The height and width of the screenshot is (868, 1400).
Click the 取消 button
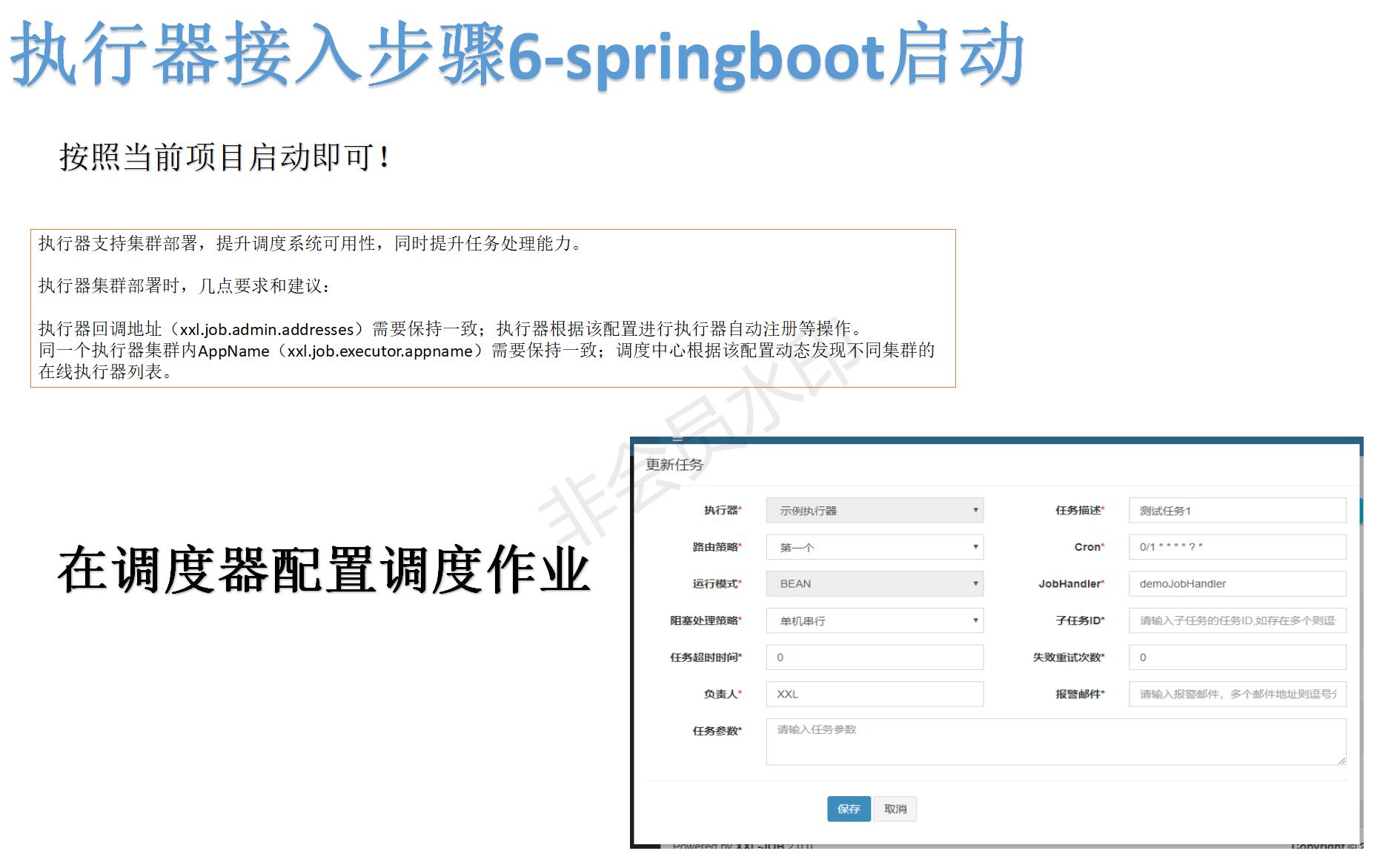click(895, 809)
